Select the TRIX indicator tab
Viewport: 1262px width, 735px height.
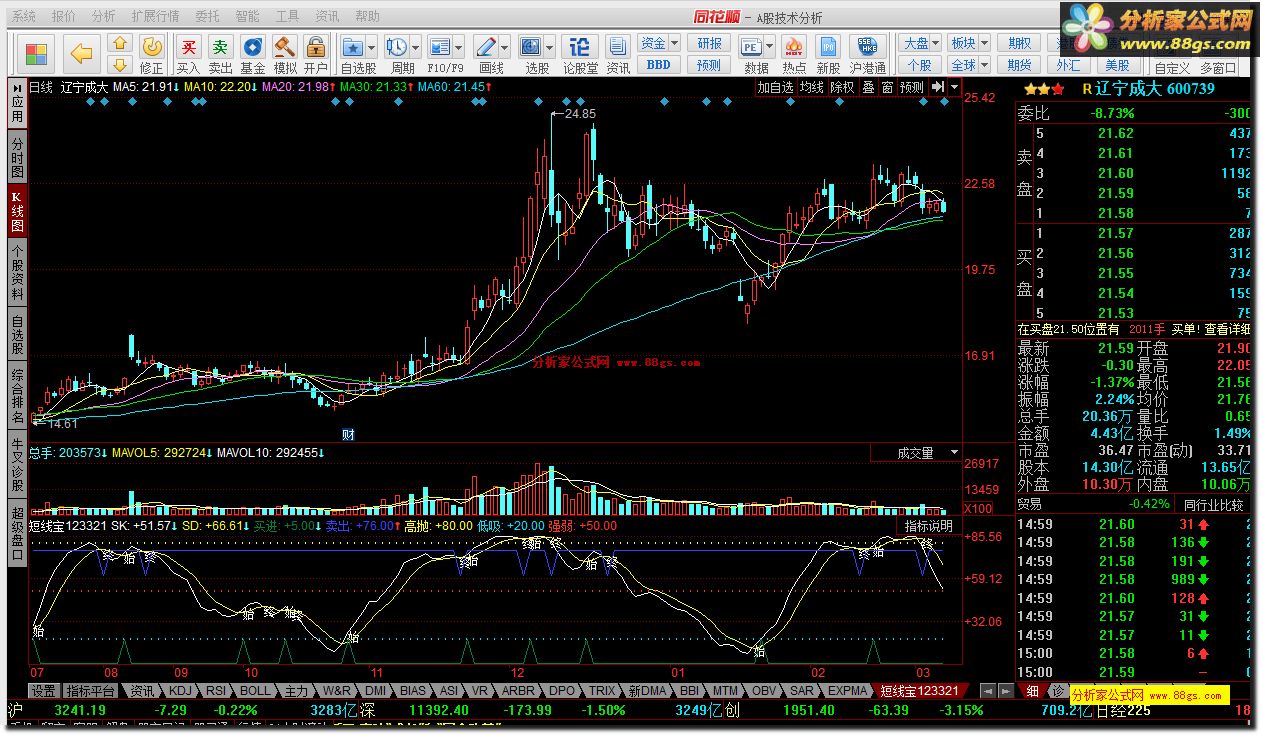[x=602, y=691]
